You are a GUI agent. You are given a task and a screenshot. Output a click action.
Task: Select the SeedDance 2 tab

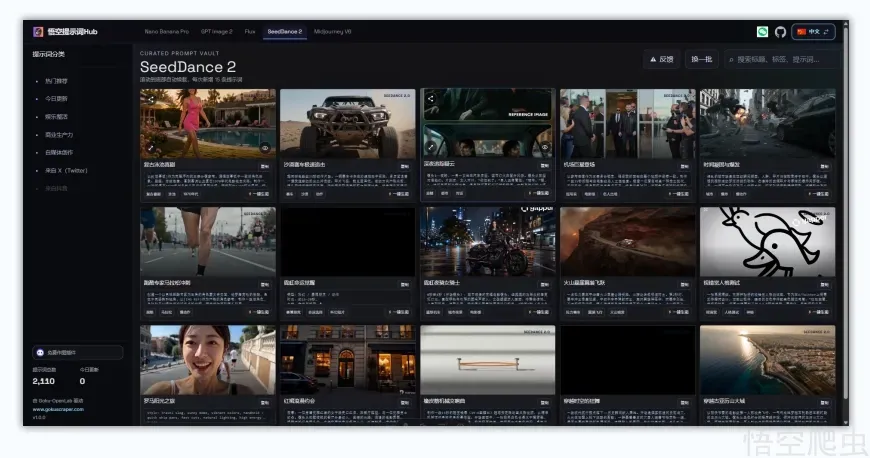click(285, 32)
